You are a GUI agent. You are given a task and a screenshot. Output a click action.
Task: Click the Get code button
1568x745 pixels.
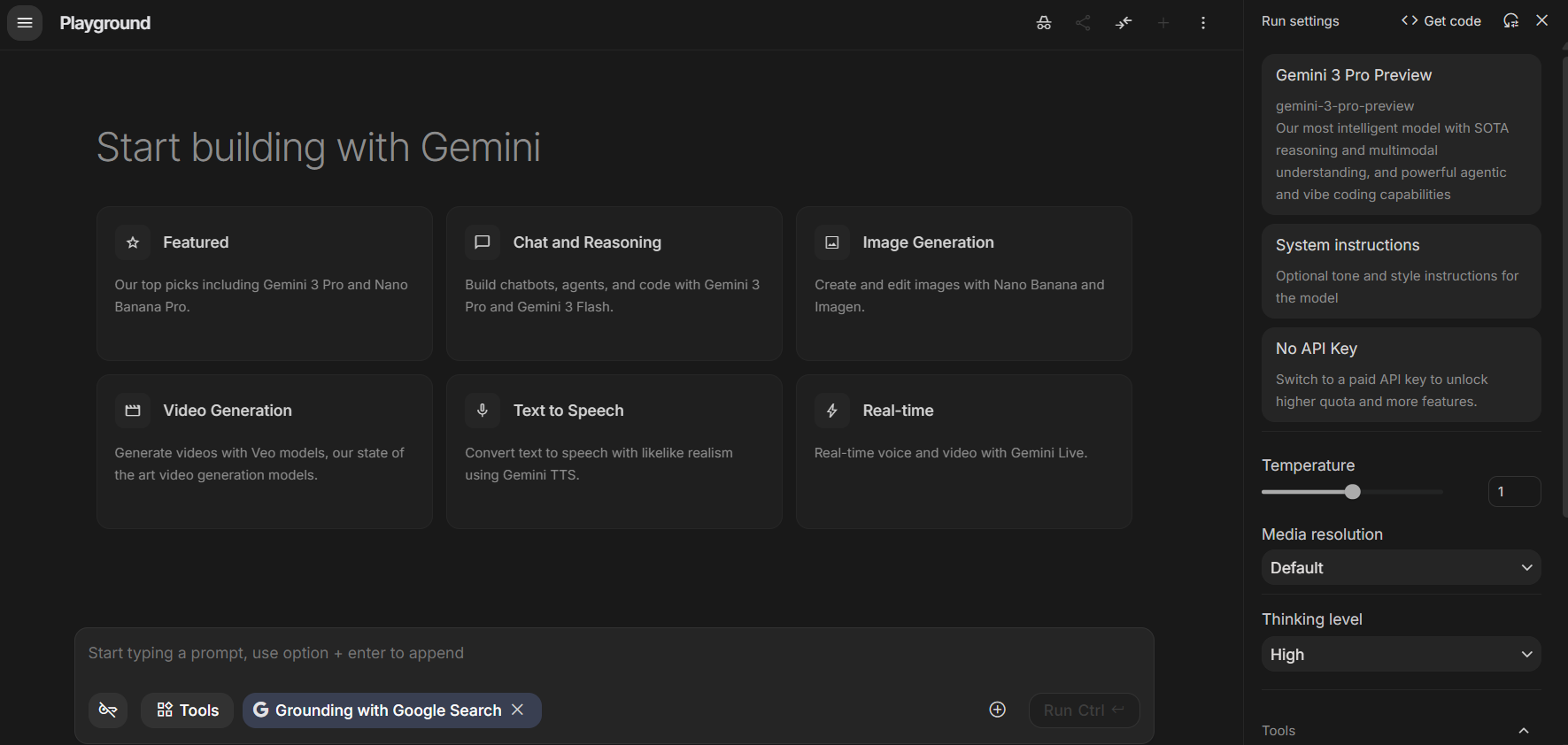click(1441, 21)
